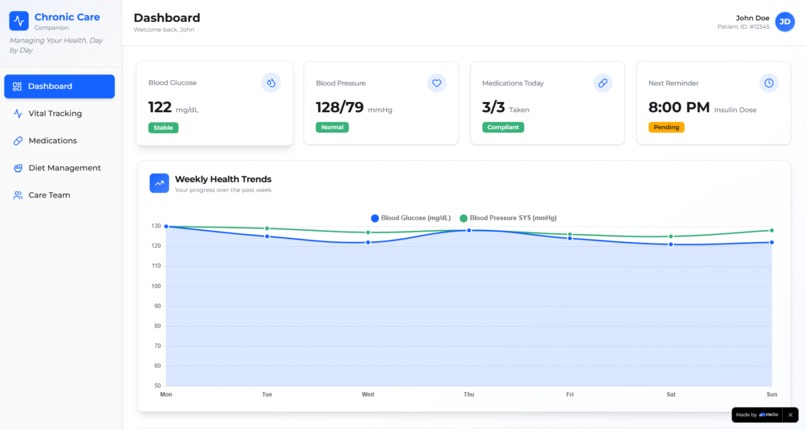Viewport: 806px width, 430px height.
Task: Close the Made by badge
Action: click(790, 415)
